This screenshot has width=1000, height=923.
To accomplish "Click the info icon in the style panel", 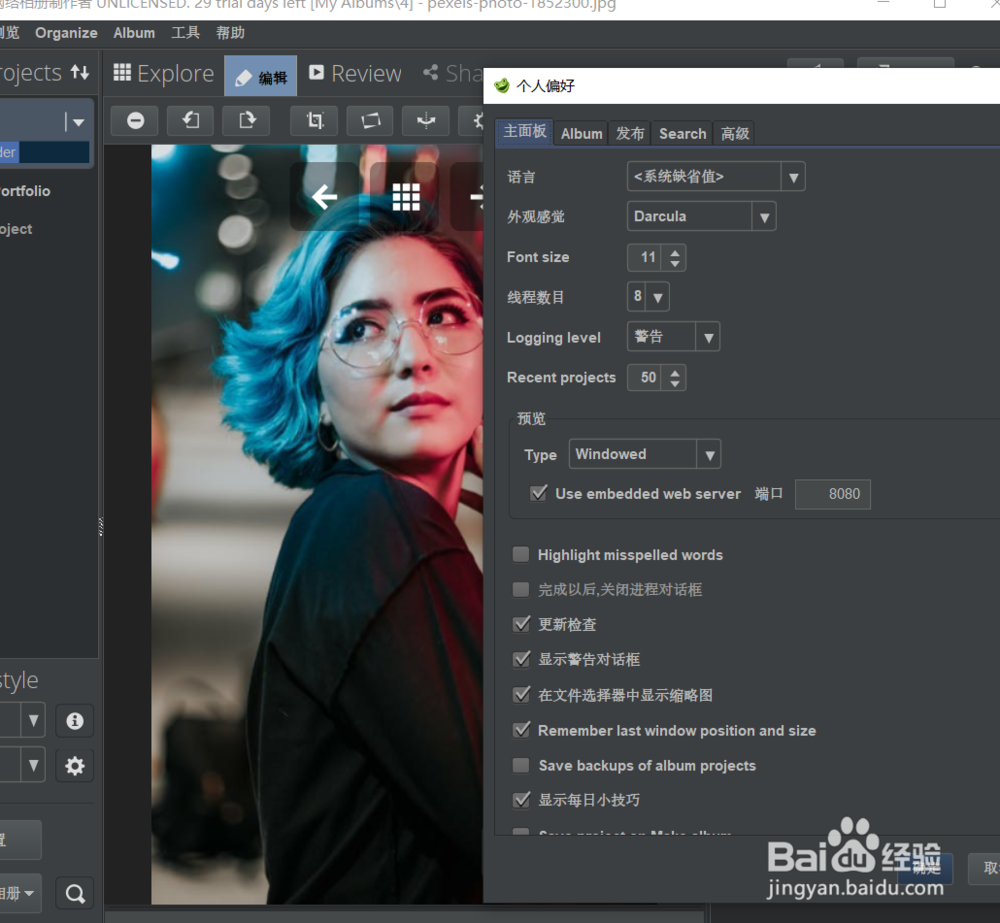I will point(75,721).
